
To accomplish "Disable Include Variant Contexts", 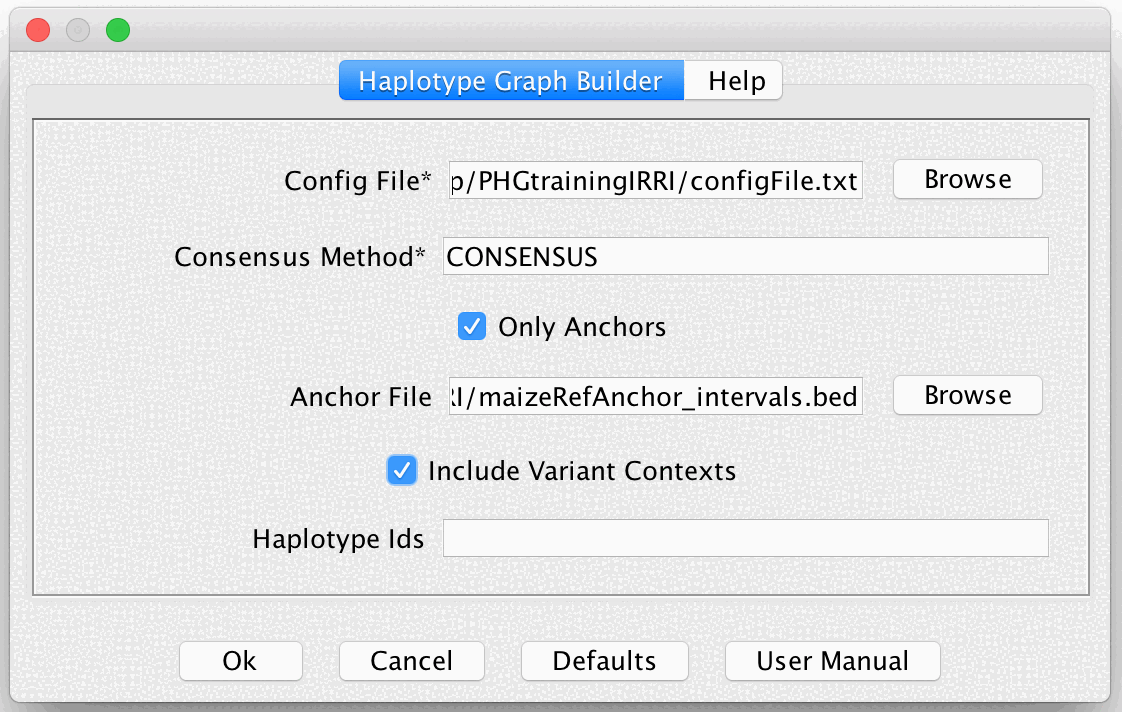I will click(402, 470).
